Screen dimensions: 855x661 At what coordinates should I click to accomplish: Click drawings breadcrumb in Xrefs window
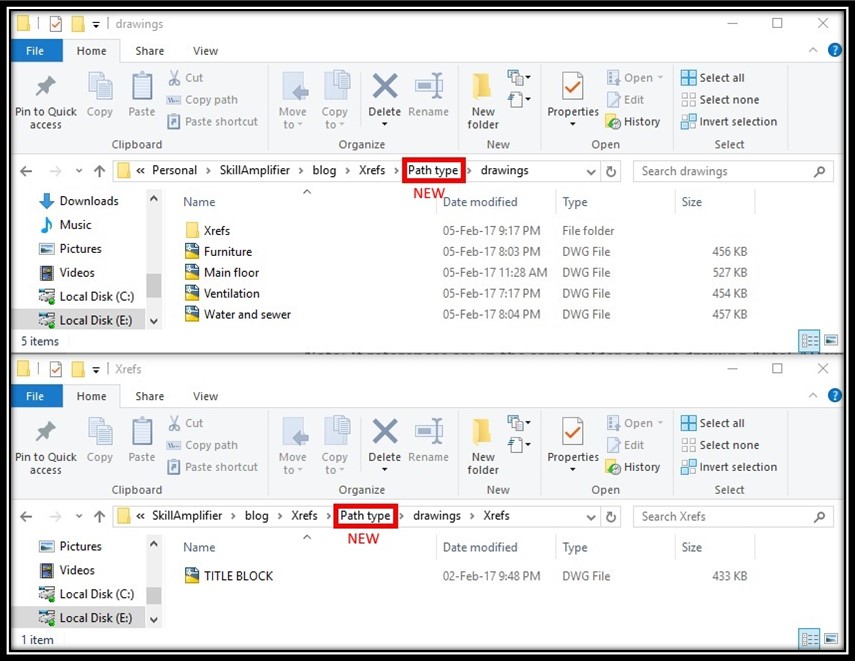[x=437, y=515]
